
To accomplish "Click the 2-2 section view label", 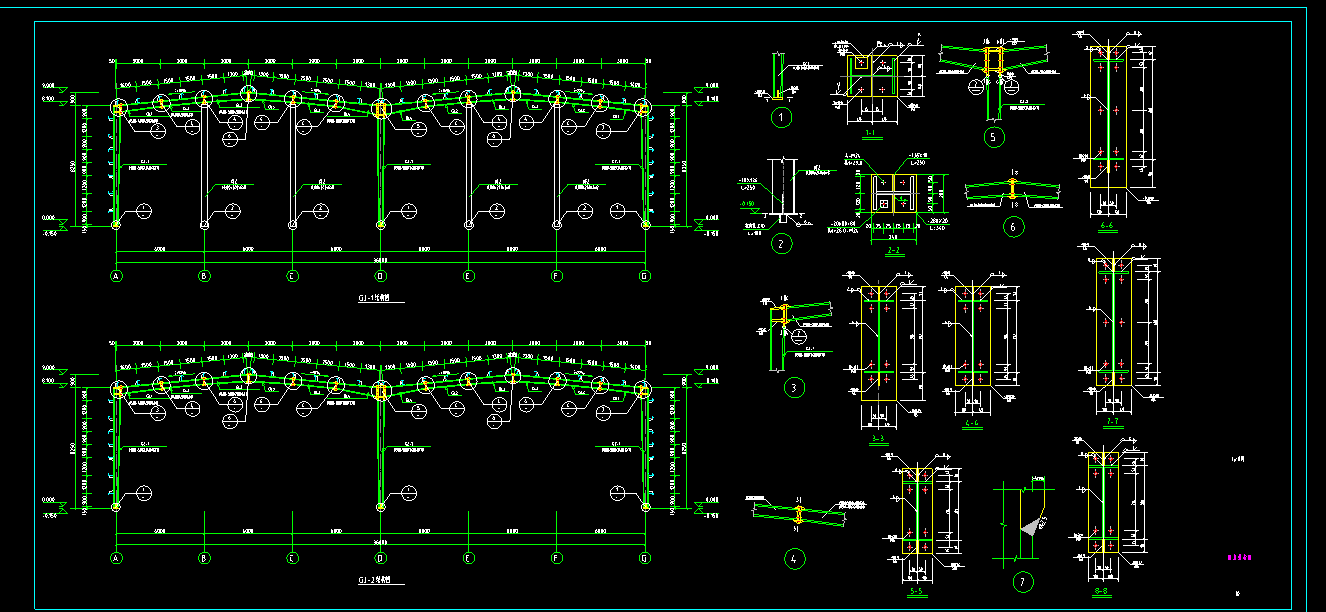I will [x=894, y=251].
